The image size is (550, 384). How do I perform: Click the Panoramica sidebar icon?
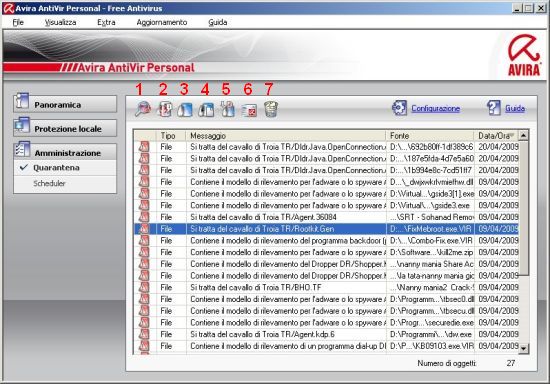(22, 102)
